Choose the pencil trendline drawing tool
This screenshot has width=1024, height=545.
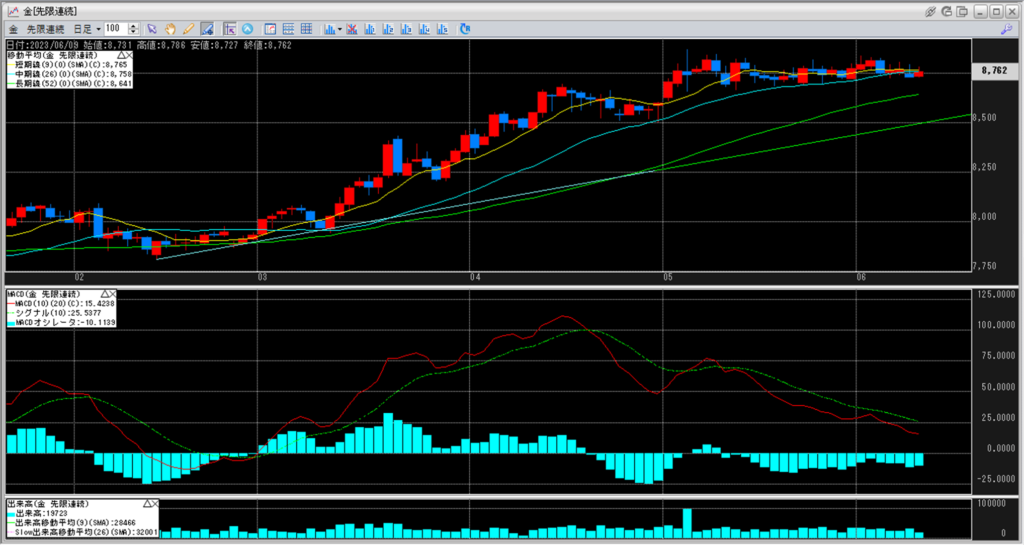tap(188, 29)
